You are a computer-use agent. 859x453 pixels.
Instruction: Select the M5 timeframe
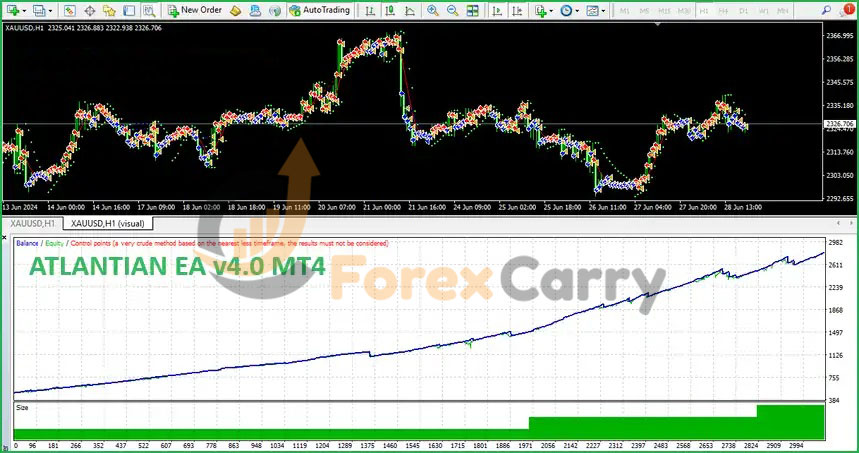644,10
